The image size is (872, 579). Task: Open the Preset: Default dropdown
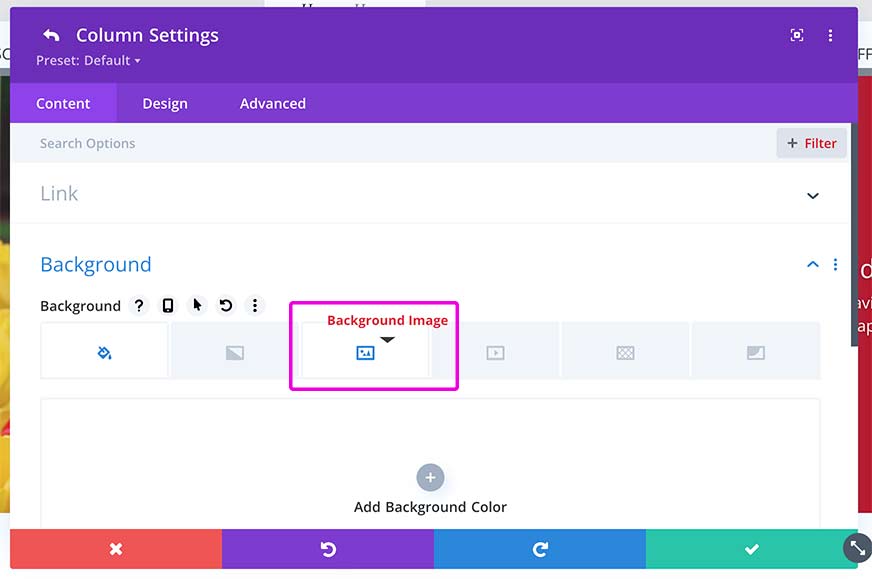pyautogui.click(x=88, y=61)
